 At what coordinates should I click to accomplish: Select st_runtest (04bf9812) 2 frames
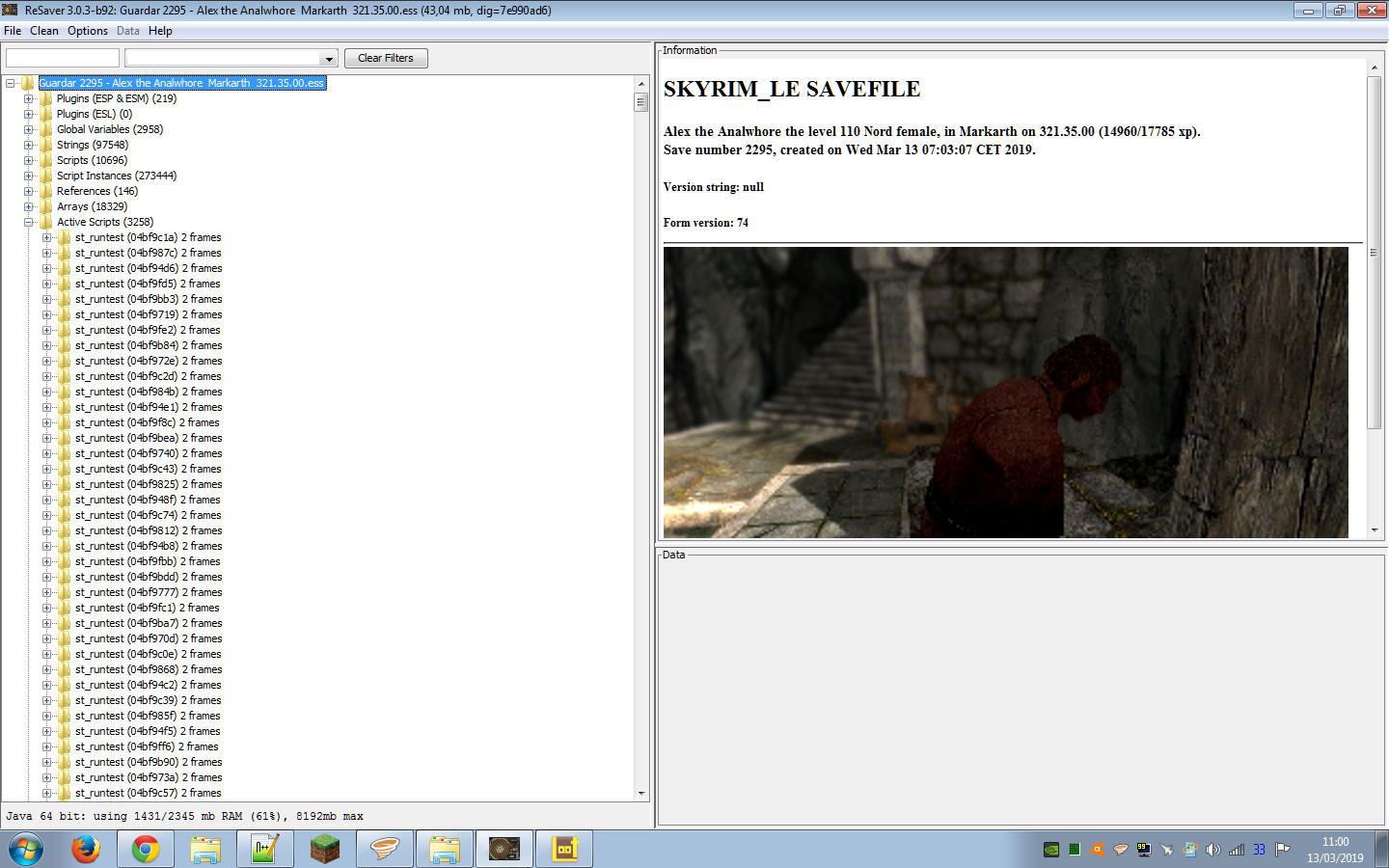(x=149, y=530)
